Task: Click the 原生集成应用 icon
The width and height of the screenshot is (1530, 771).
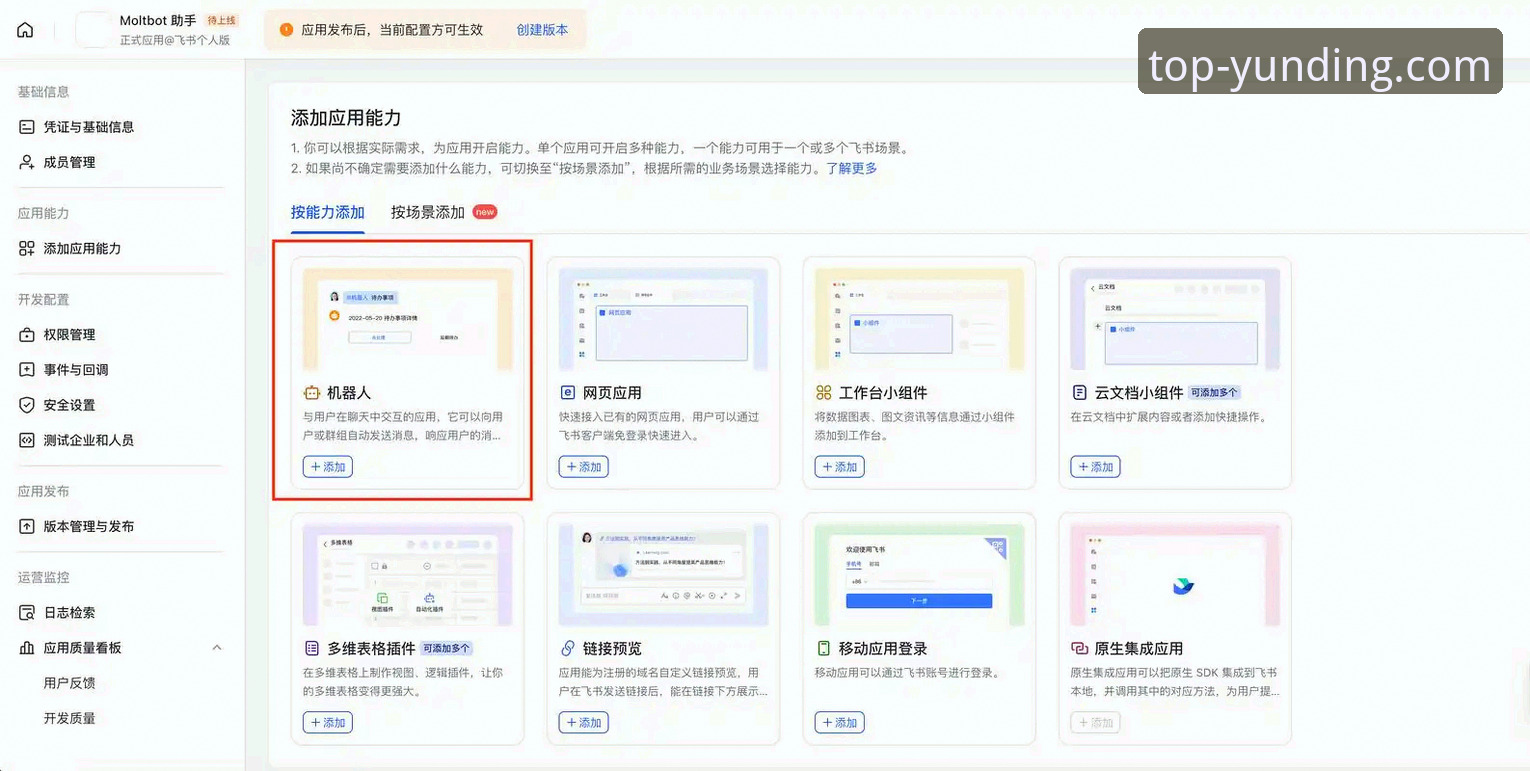Action: (1079, 649)
